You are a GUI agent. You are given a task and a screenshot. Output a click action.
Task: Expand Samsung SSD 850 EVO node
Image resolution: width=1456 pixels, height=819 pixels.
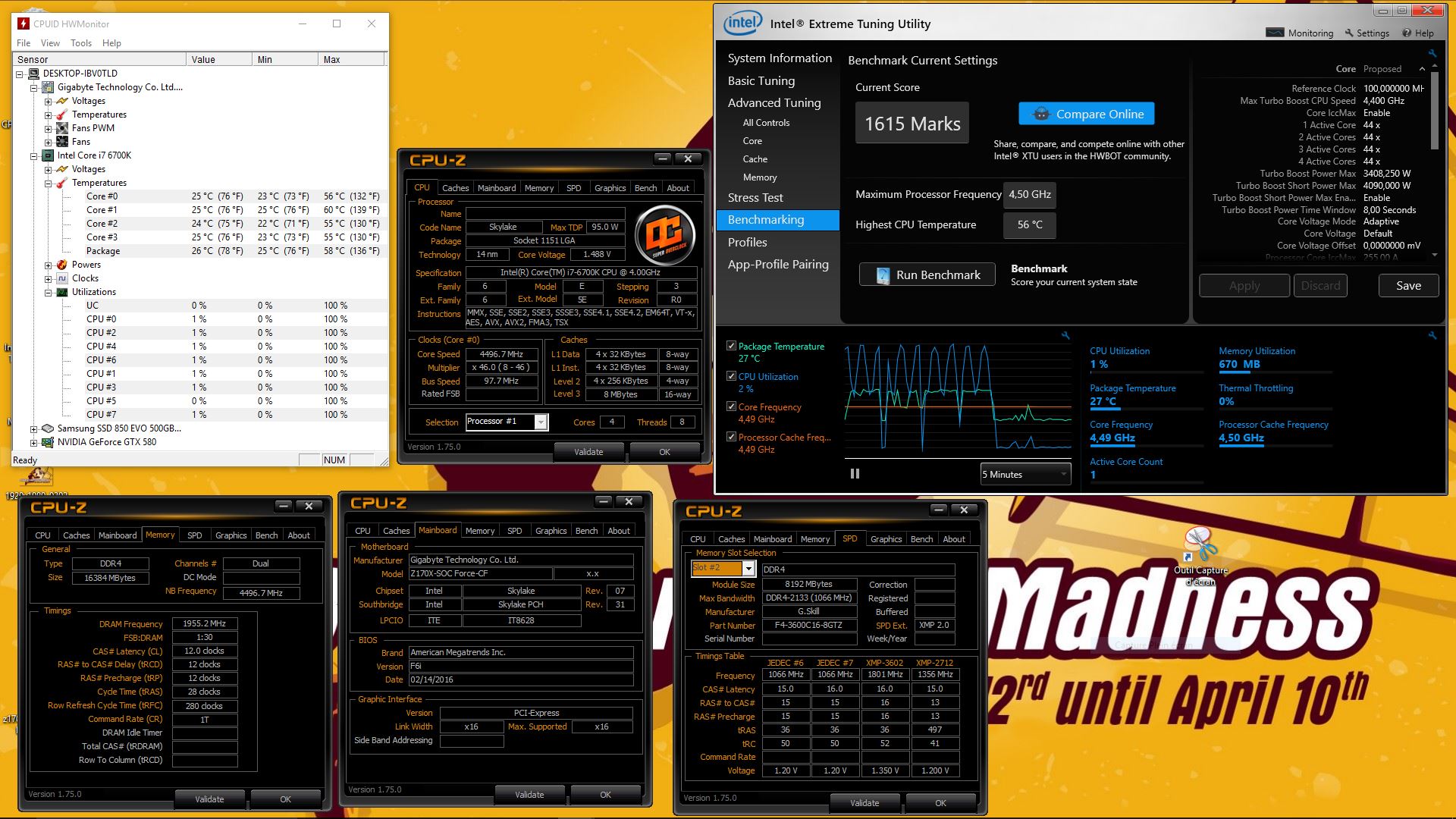[33, 429]
